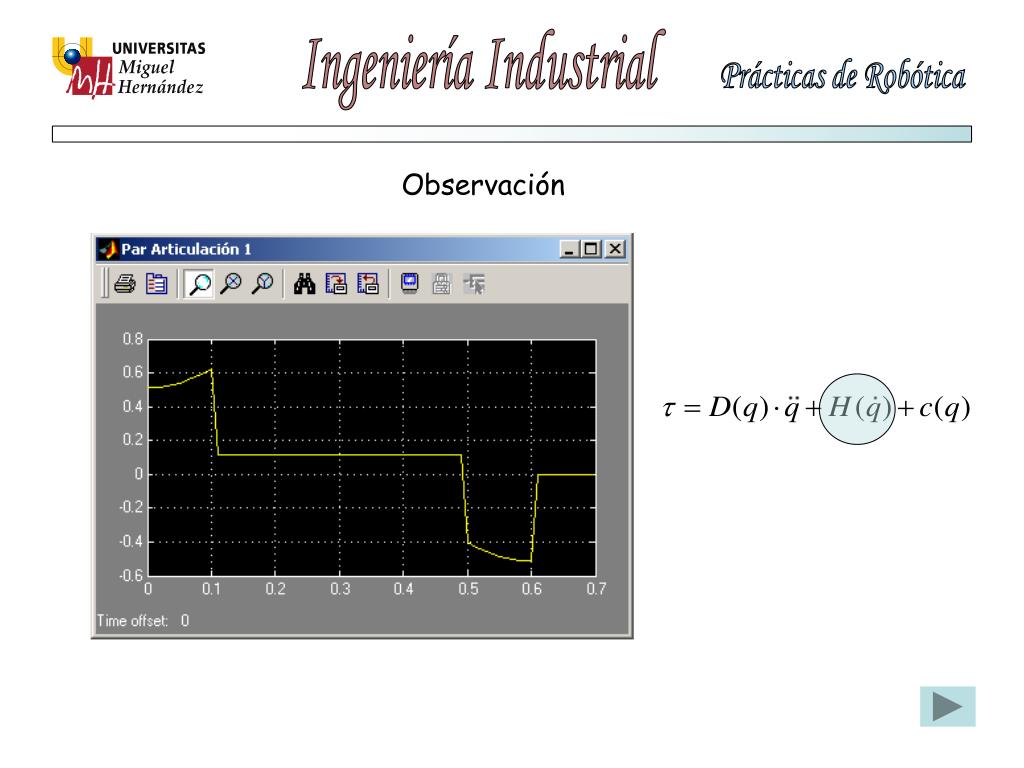
Task: Select the Zoom X-axis magnifier tool
Action: tap(231, 284)
